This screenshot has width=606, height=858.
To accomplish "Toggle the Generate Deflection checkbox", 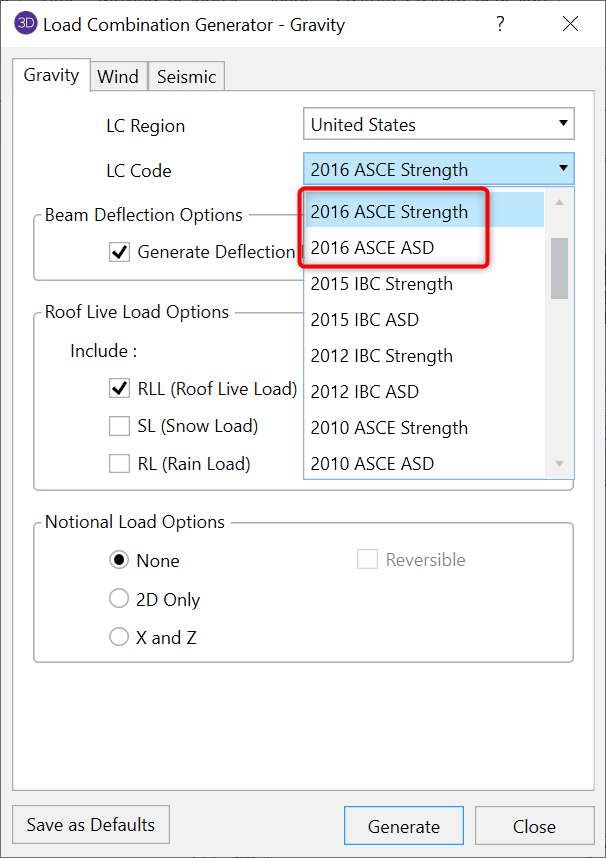I will coord(120,252).
